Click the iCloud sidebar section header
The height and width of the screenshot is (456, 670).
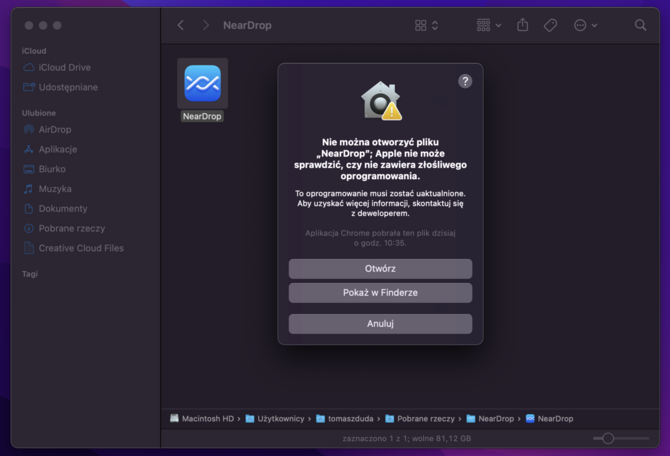(34, 51)
